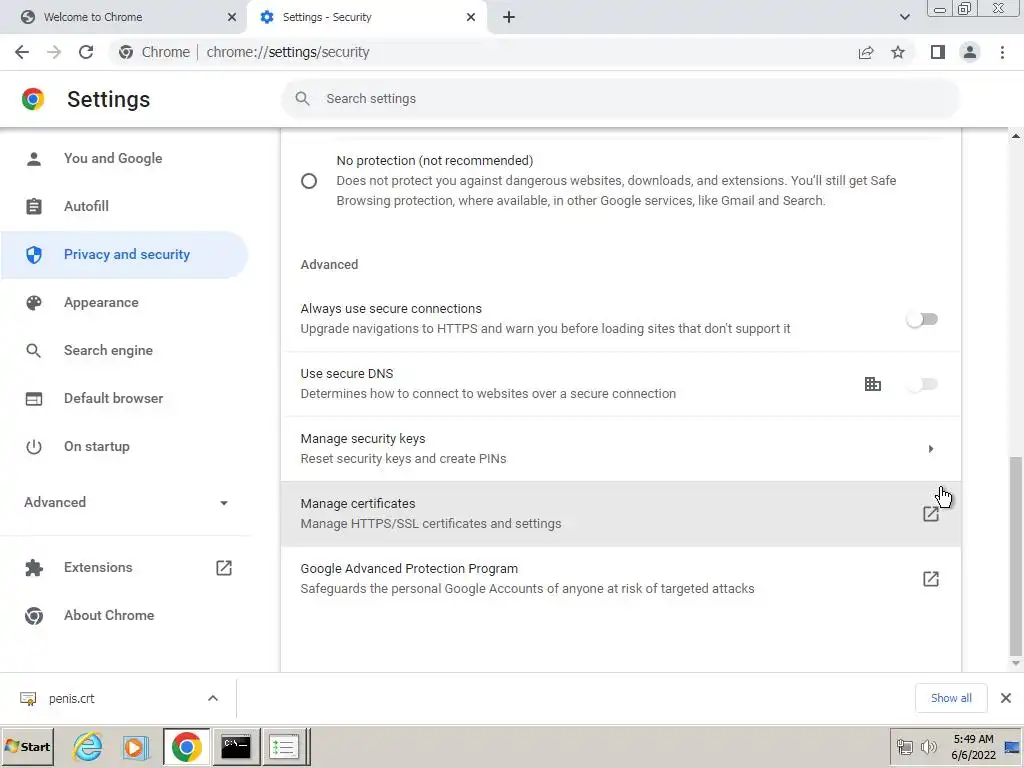
Task: Expand Manage security keys arrow
Action: point(931,449)
